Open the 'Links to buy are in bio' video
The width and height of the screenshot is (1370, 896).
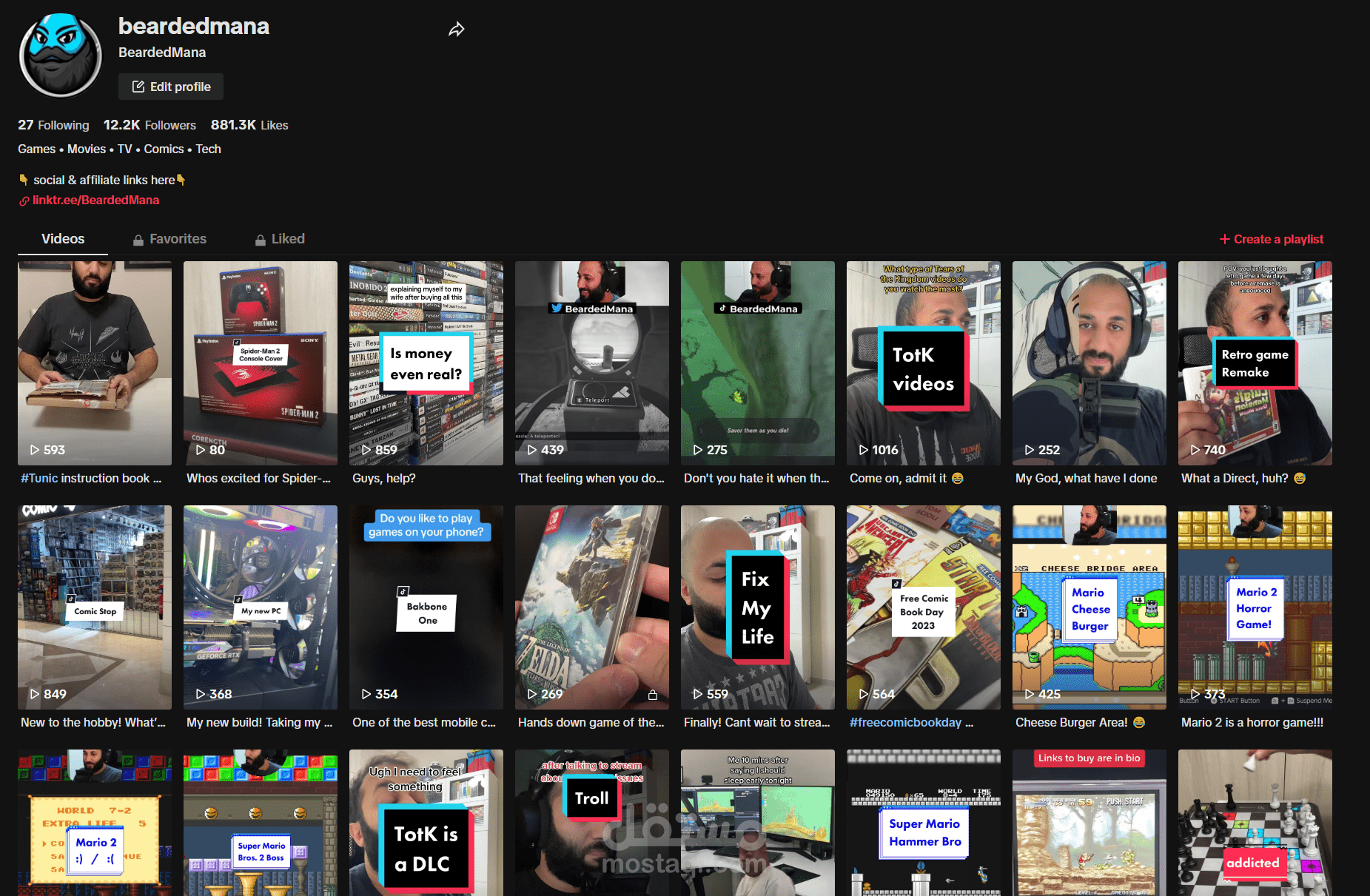click(1089, 823)
